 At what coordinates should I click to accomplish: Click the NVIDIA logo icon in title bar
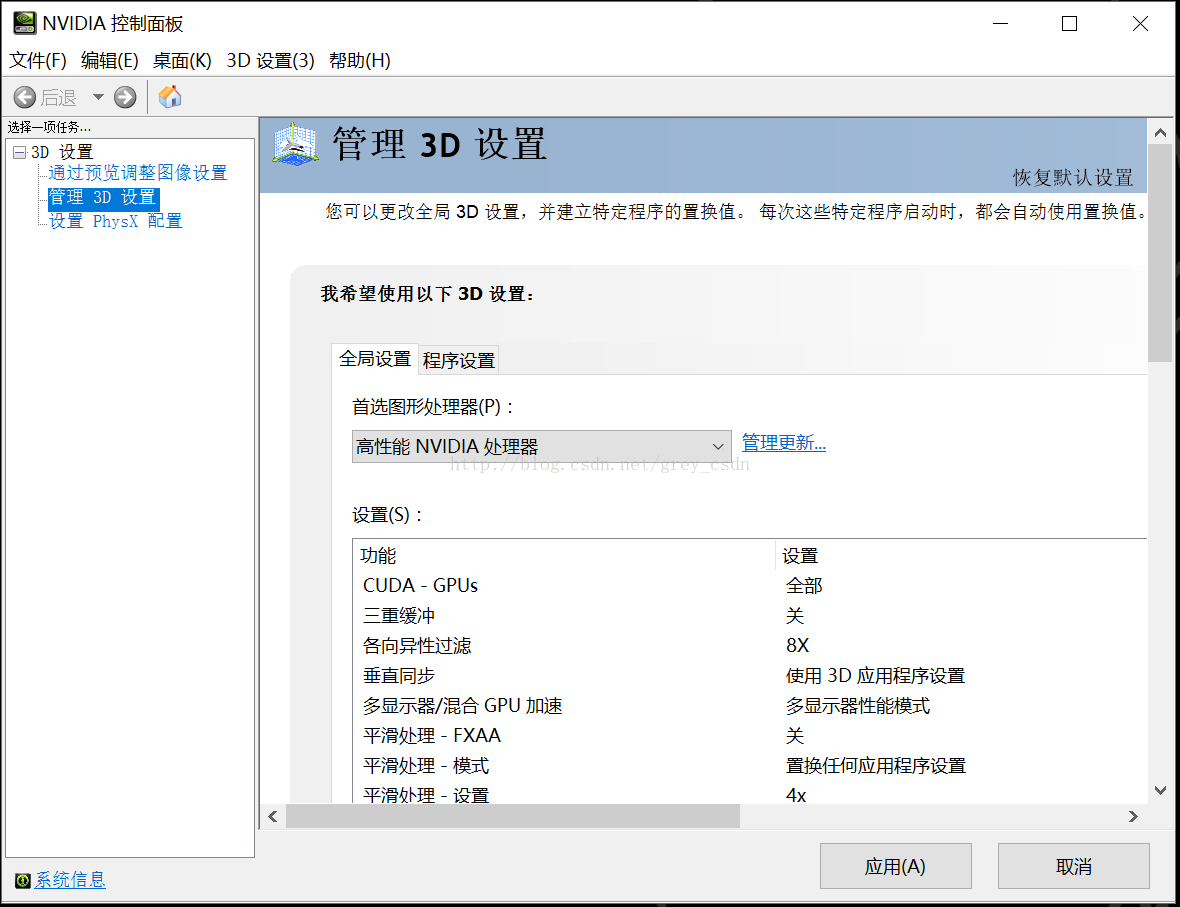click(x=25, y=23)
